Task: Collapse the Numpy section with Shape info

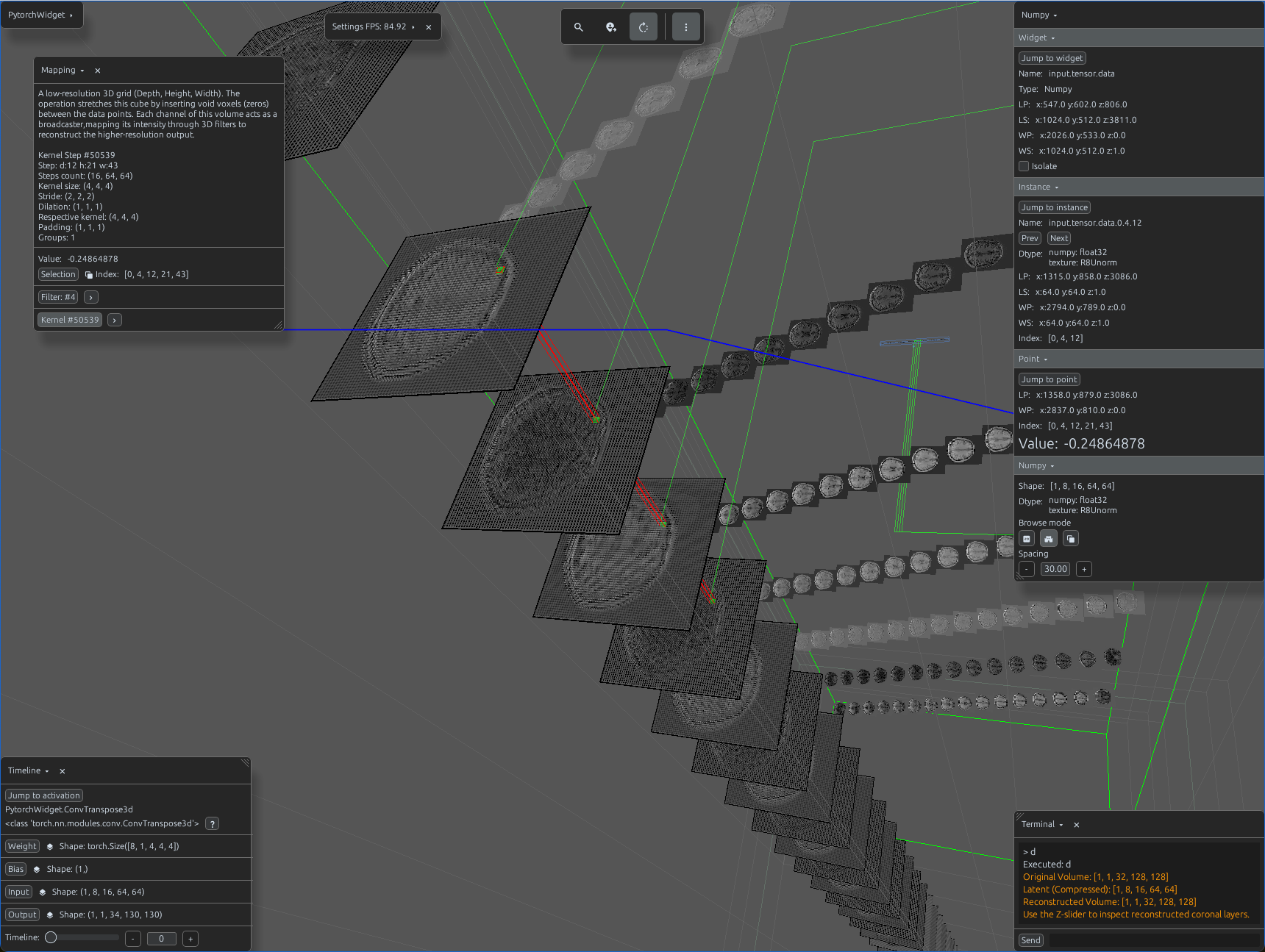Action: click(1138, 465)
